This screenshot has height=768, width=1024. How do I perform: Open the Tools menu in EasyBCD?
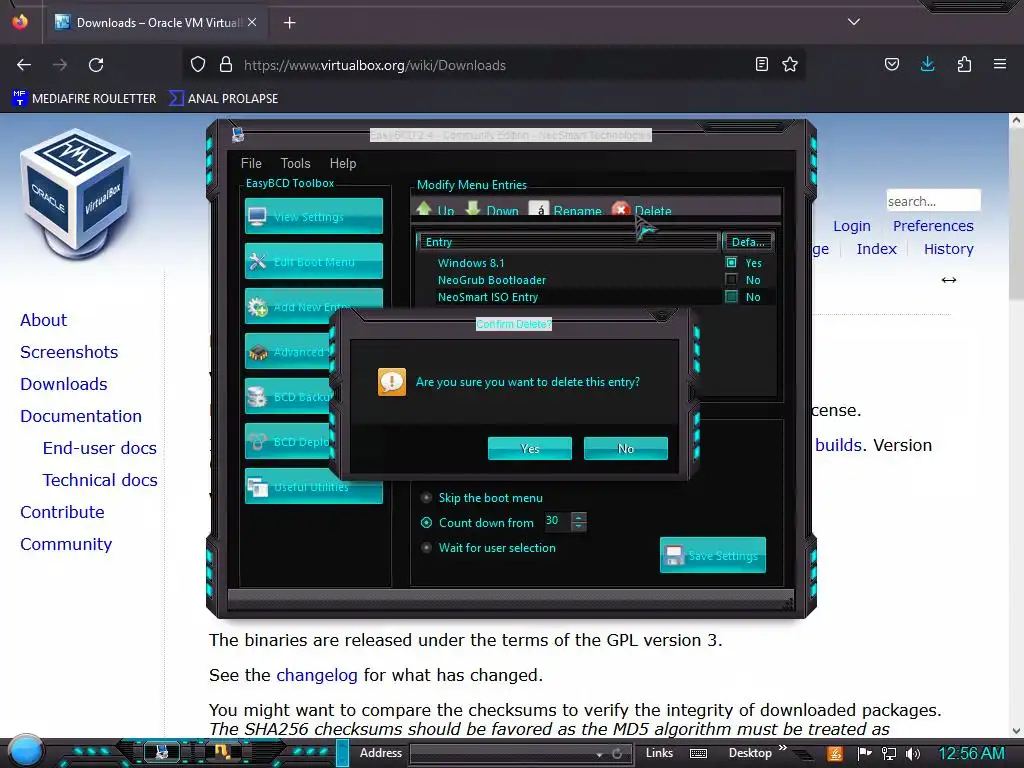(x=295, y=163)
